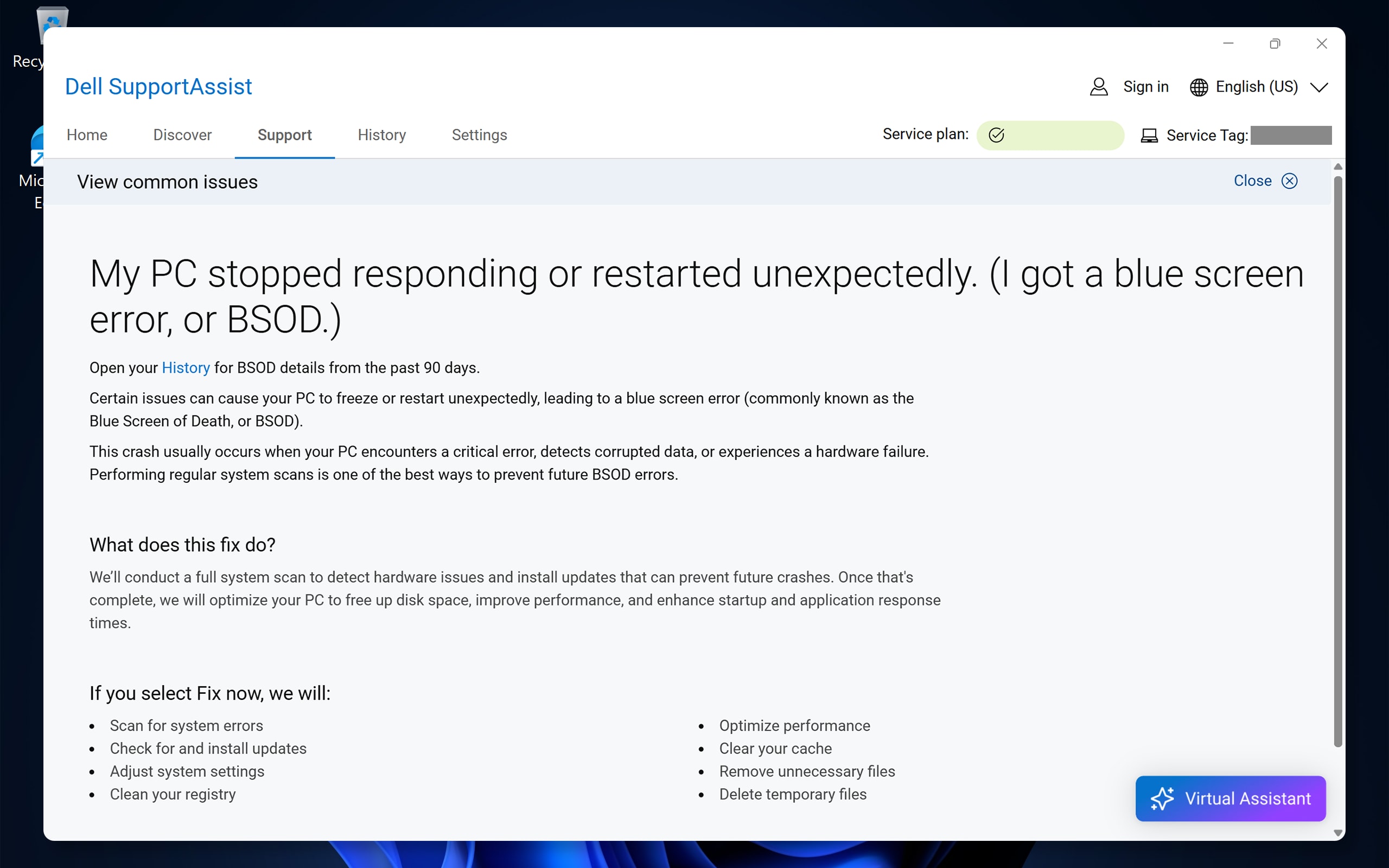1389x868 pixels.
Task: Close the SupportAssist window
Action: 1322,43
